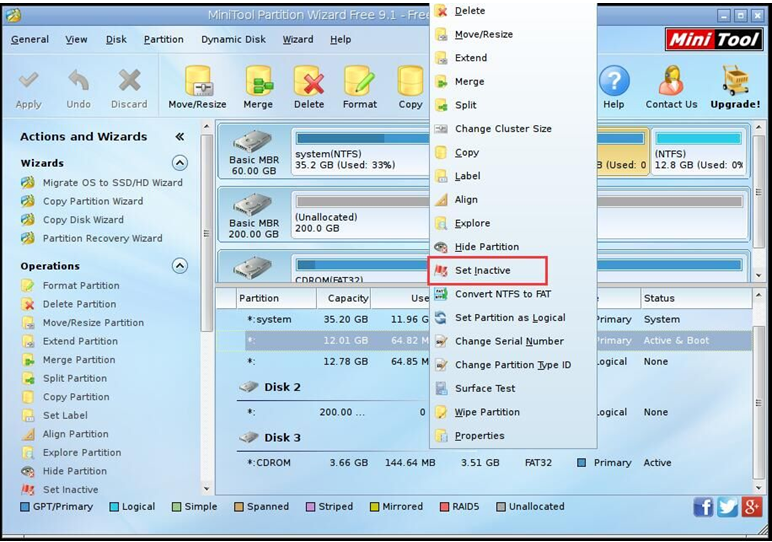
Task: Open the Facebook icon link
Action: click(x=703, y=507)
